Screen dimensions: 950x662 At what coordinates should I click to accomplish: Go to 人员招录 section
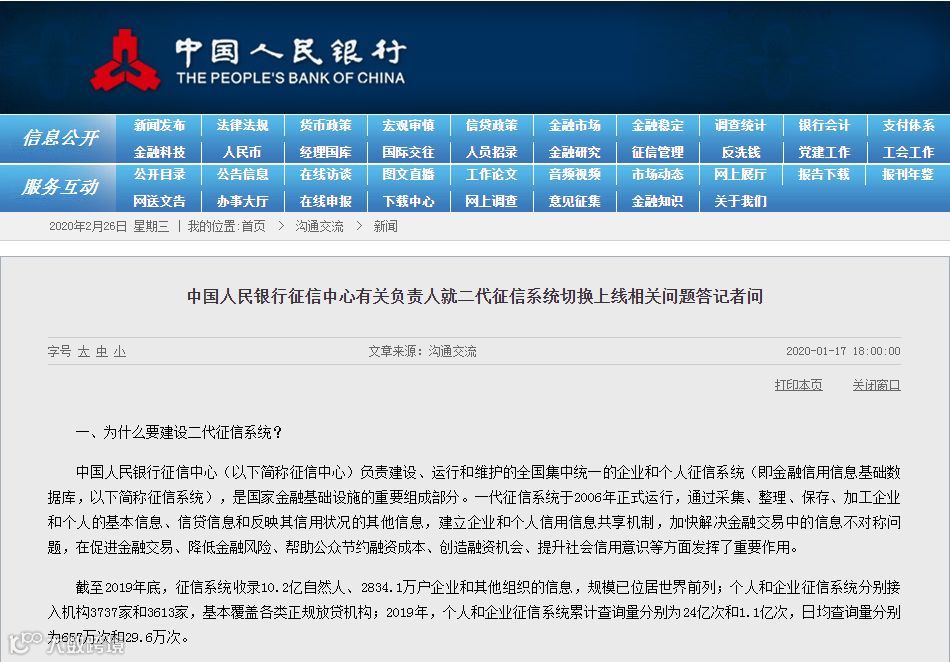(491, 152)
